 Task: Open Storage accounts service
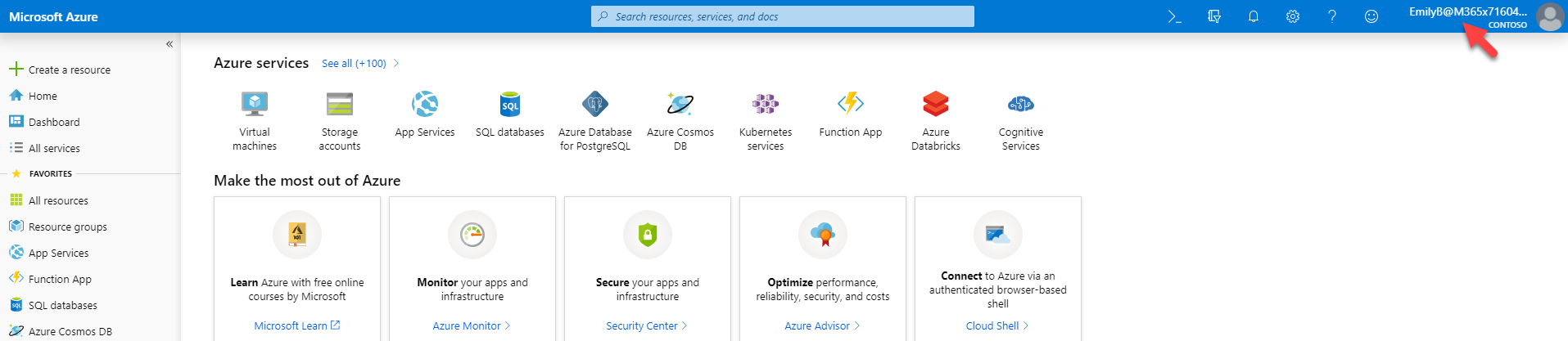[340, 121]
